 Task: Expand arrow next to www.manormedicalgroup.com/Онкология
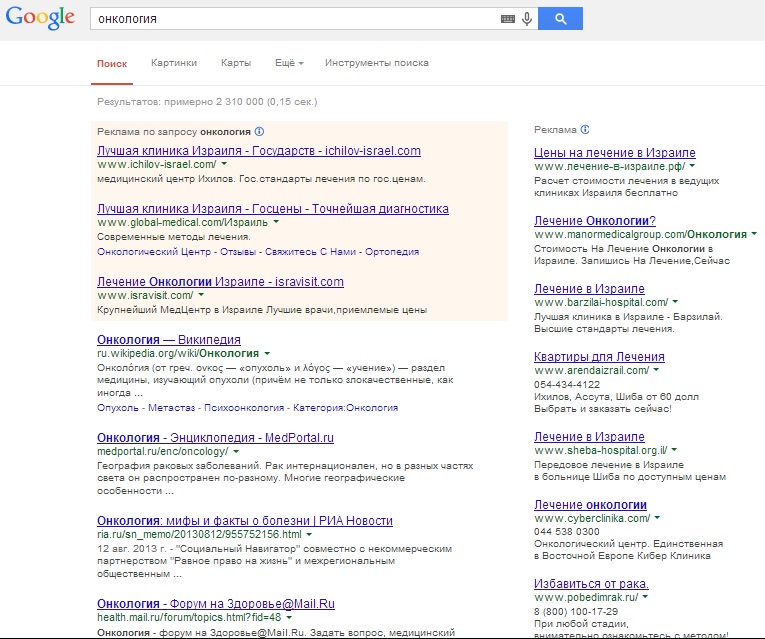754,234
